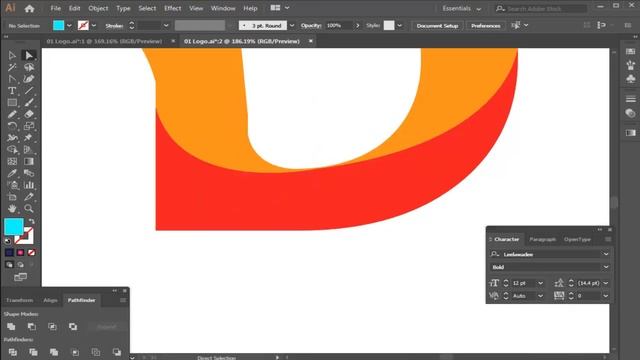Open the Effect menu
This screenshot has width=640, height=360.
tap(173, 8)
